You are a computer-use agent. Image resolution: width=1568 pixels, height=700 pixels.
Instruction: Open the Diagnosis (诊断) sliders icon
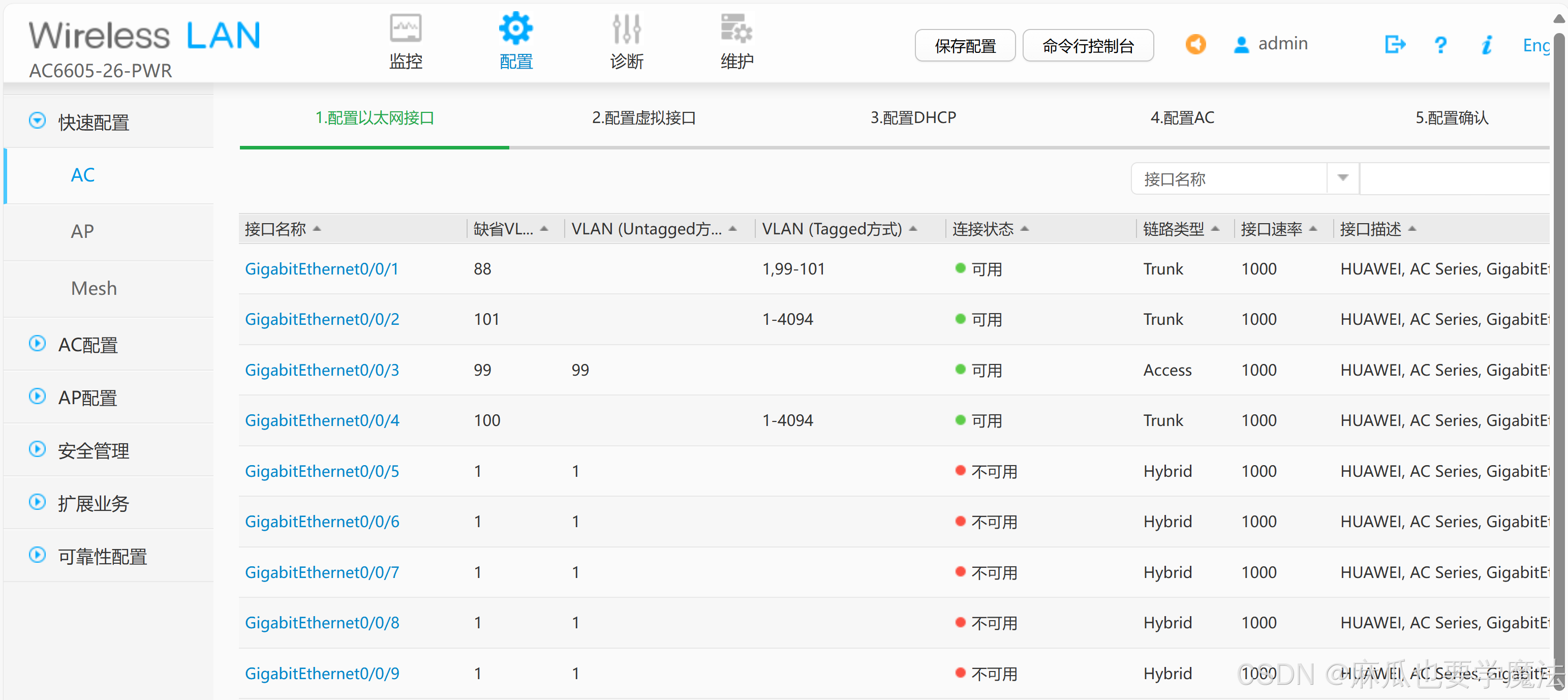(626, 29)
